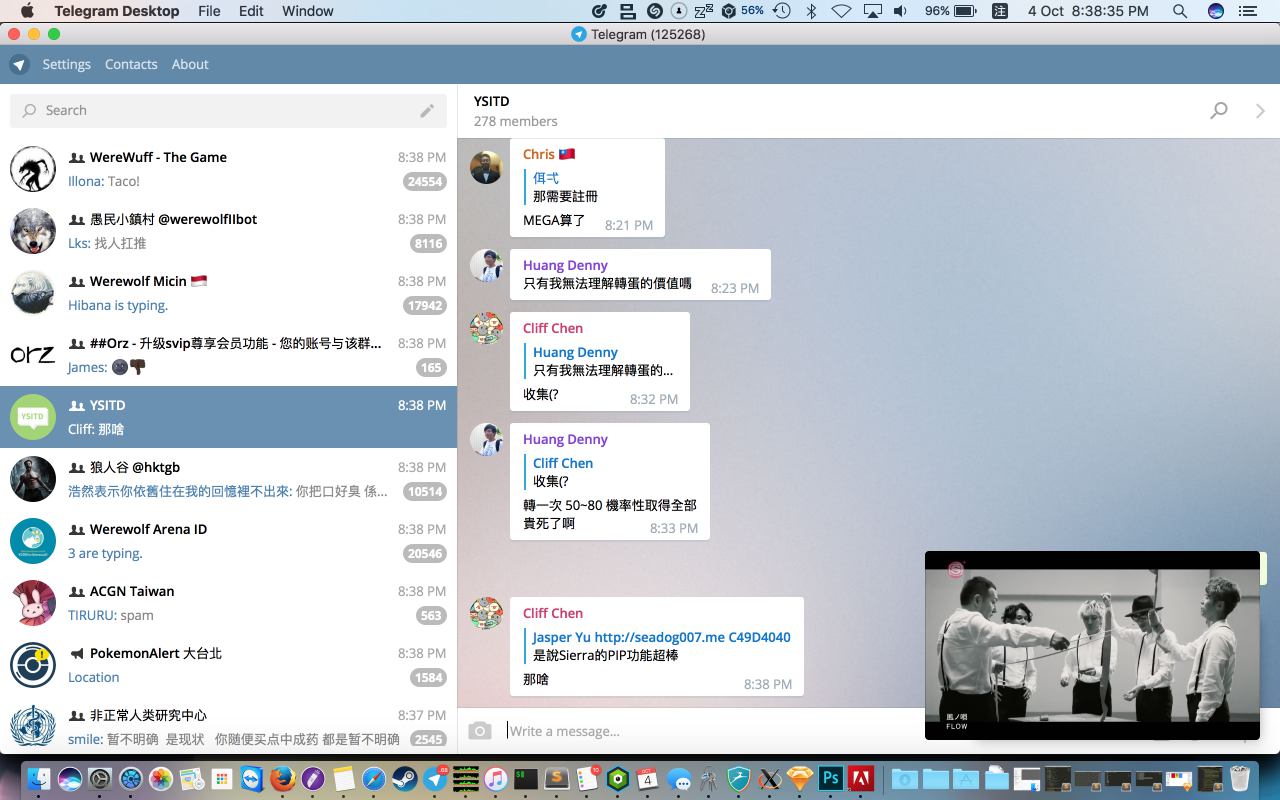Open the ##Orz chat row
Screen dimensions: 1280x800
click(x=228, y=355)
